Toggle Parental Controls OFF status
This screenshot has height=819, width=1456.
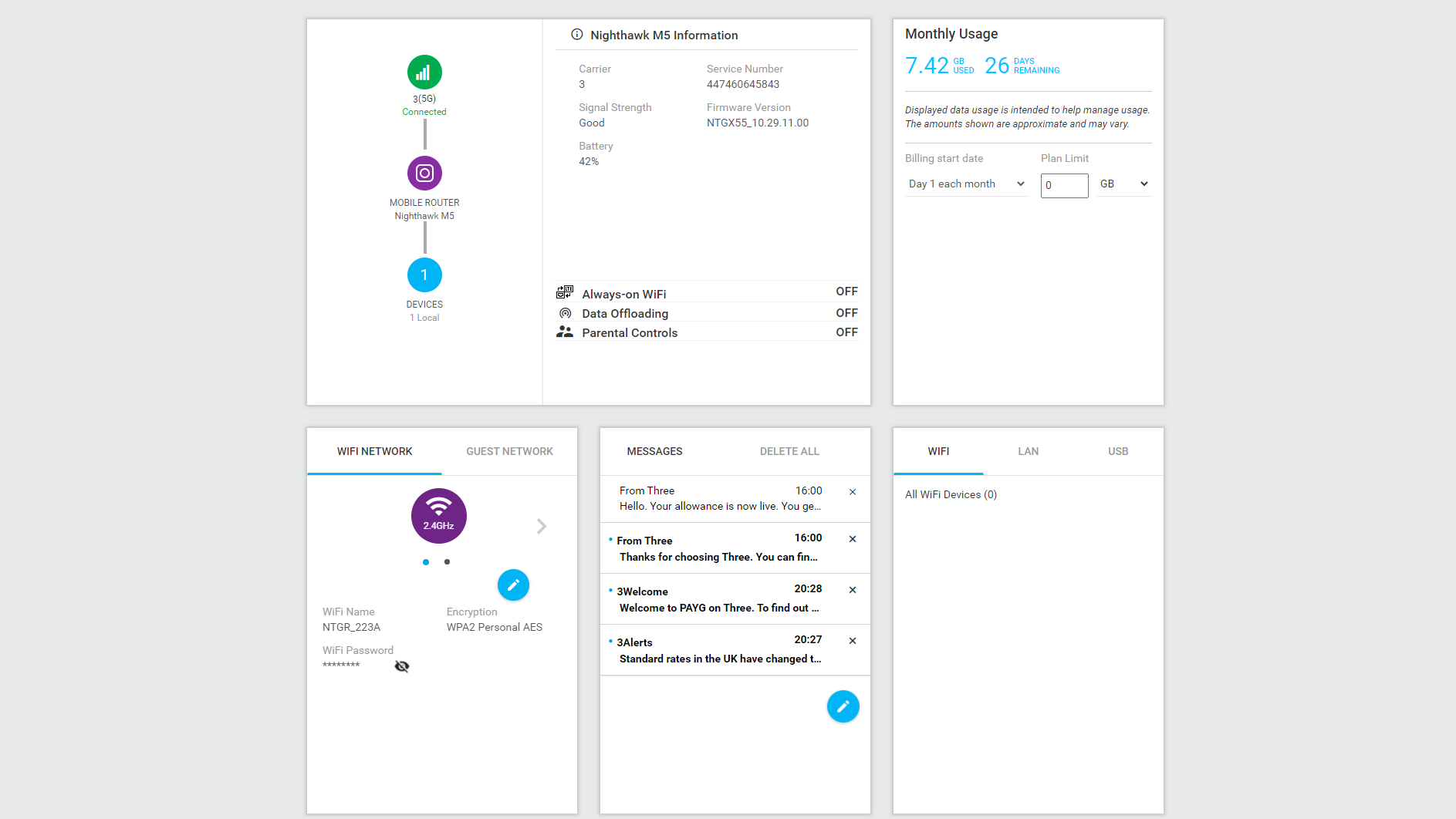click(x=846, y=332)
